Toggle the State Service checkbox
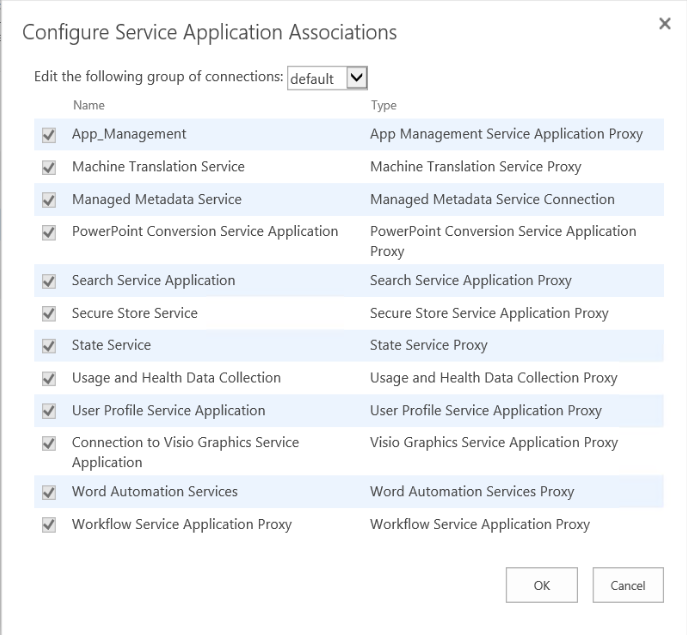The image size is (687, 635). [x=49, y=346]
